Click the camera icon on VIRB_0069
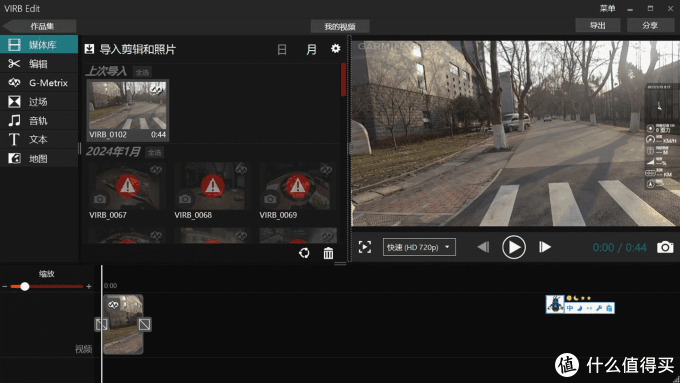 tap(270, 199)
